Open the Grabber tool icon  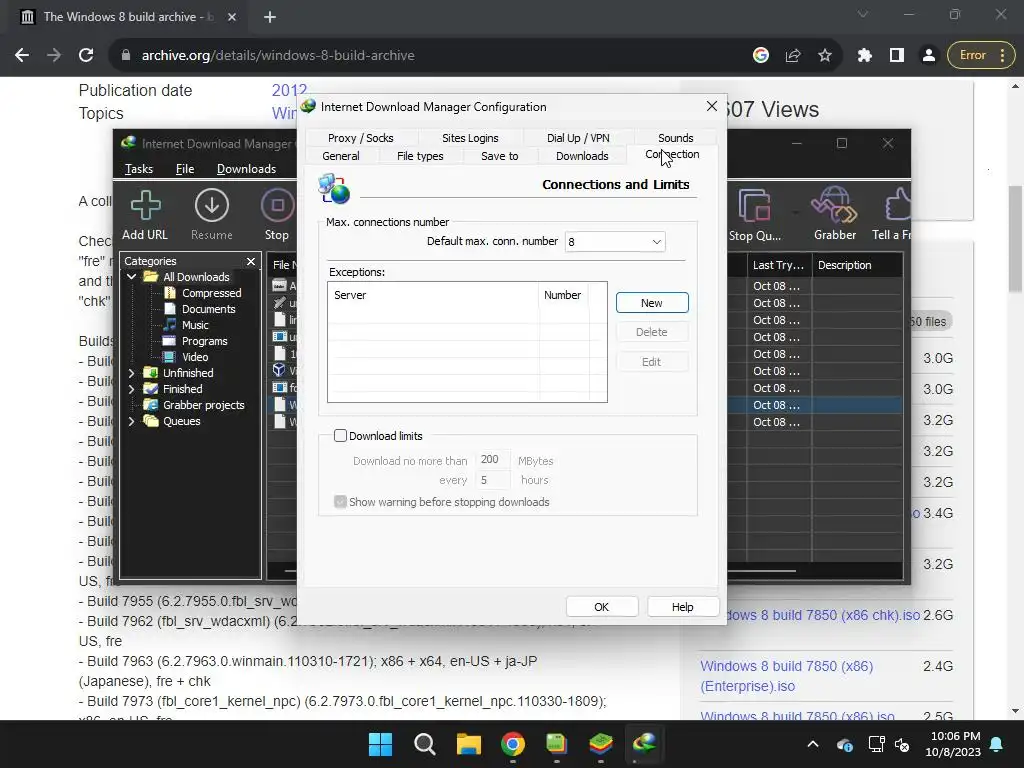coord(835,216)
